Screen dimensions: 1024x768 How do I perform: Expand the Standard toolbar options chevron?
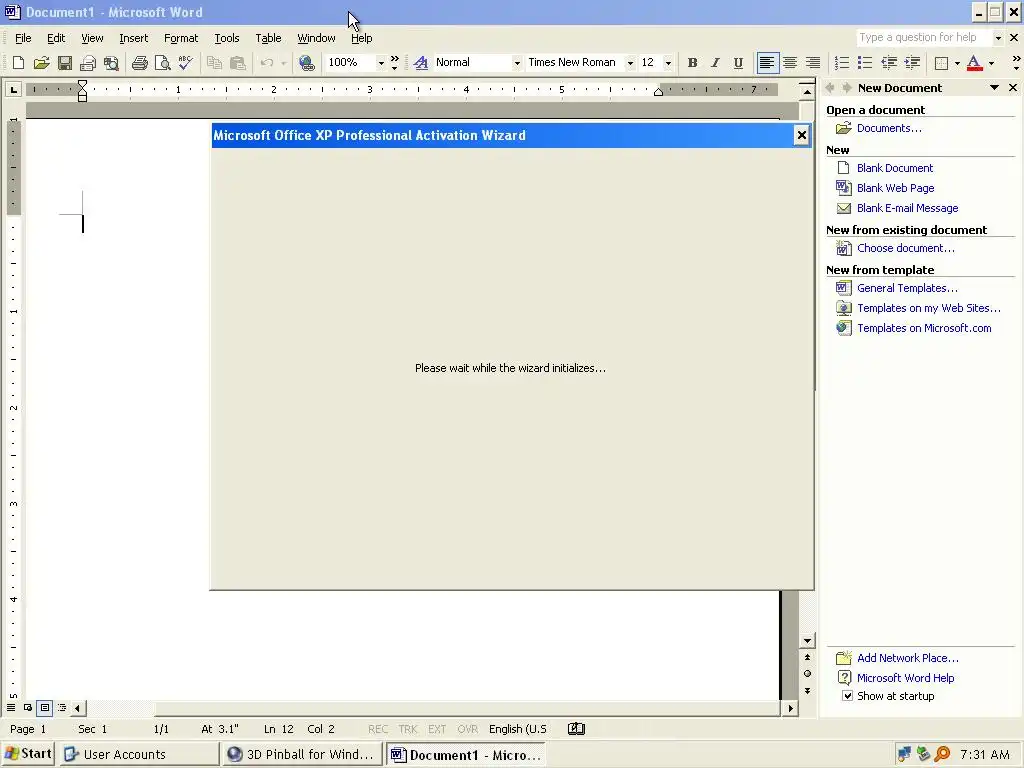point(394,63)
